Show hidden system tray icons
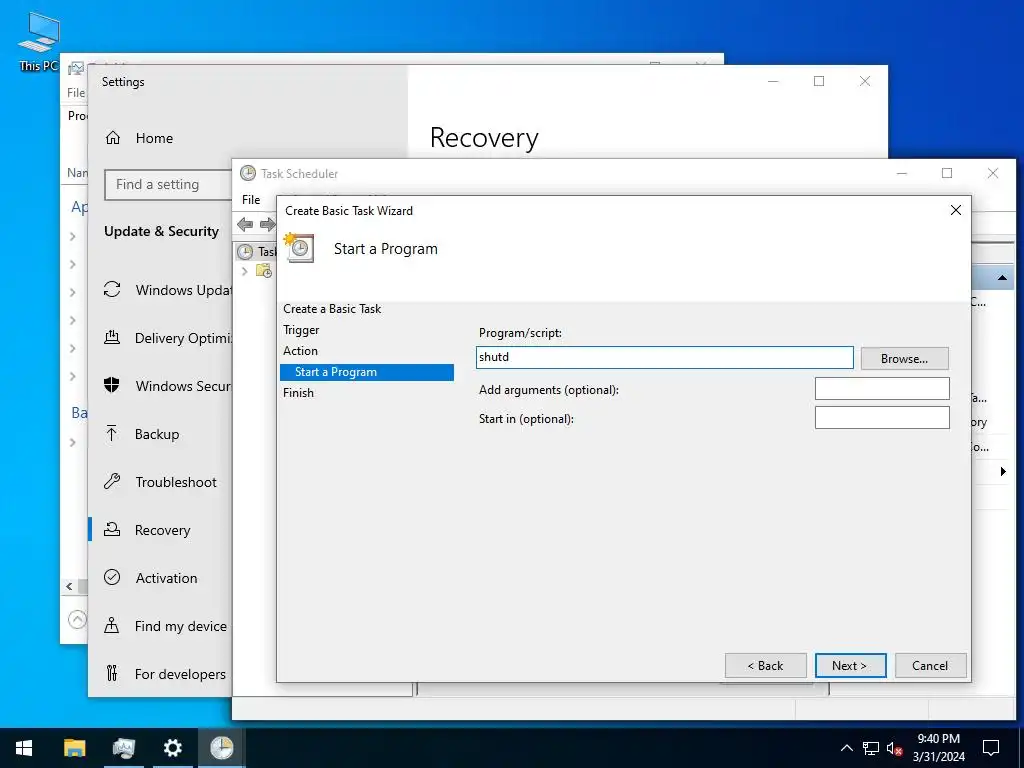 point(846,748)
